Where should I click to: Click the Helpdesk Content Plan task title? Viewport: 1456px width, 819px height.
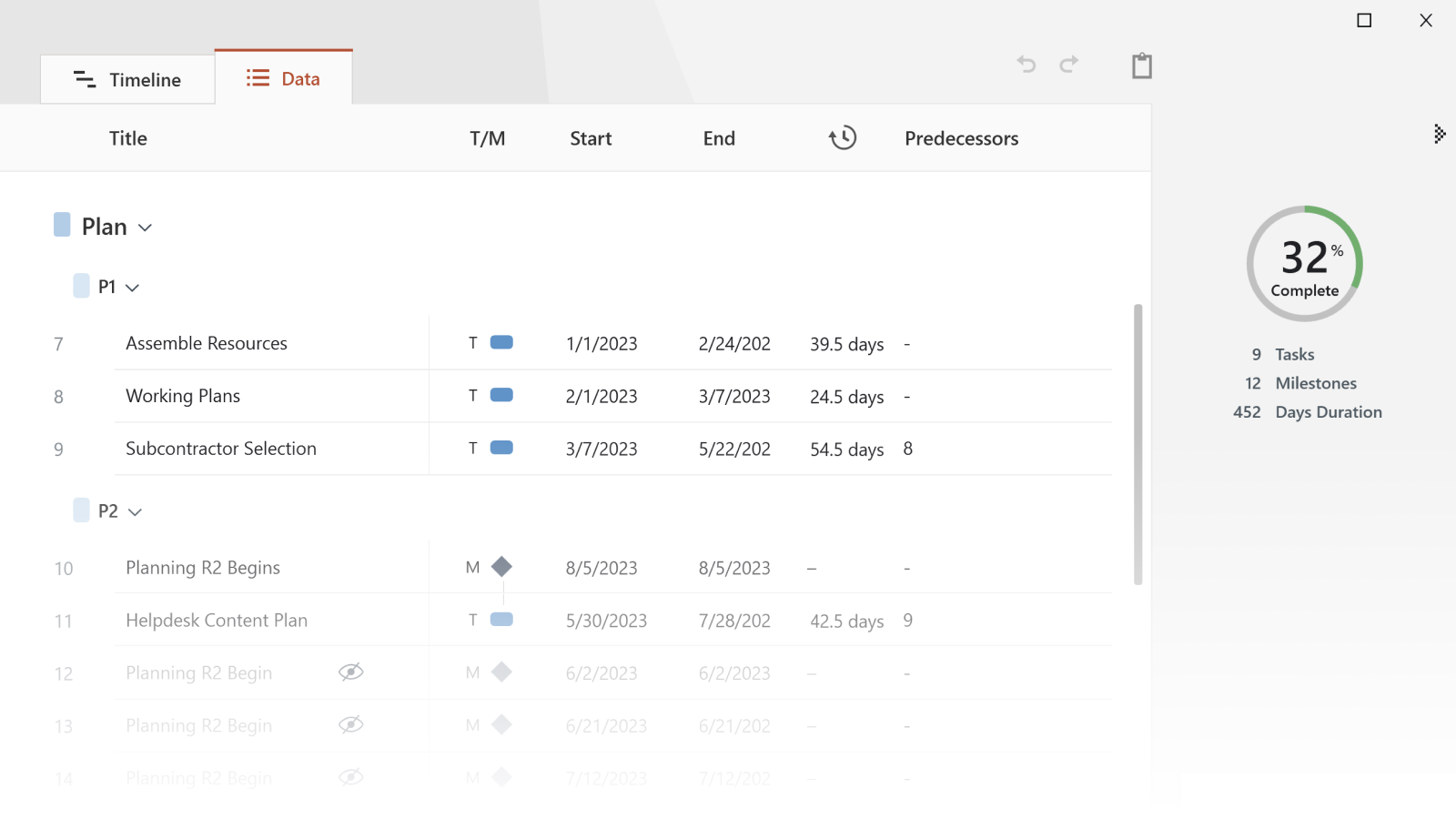216,620
